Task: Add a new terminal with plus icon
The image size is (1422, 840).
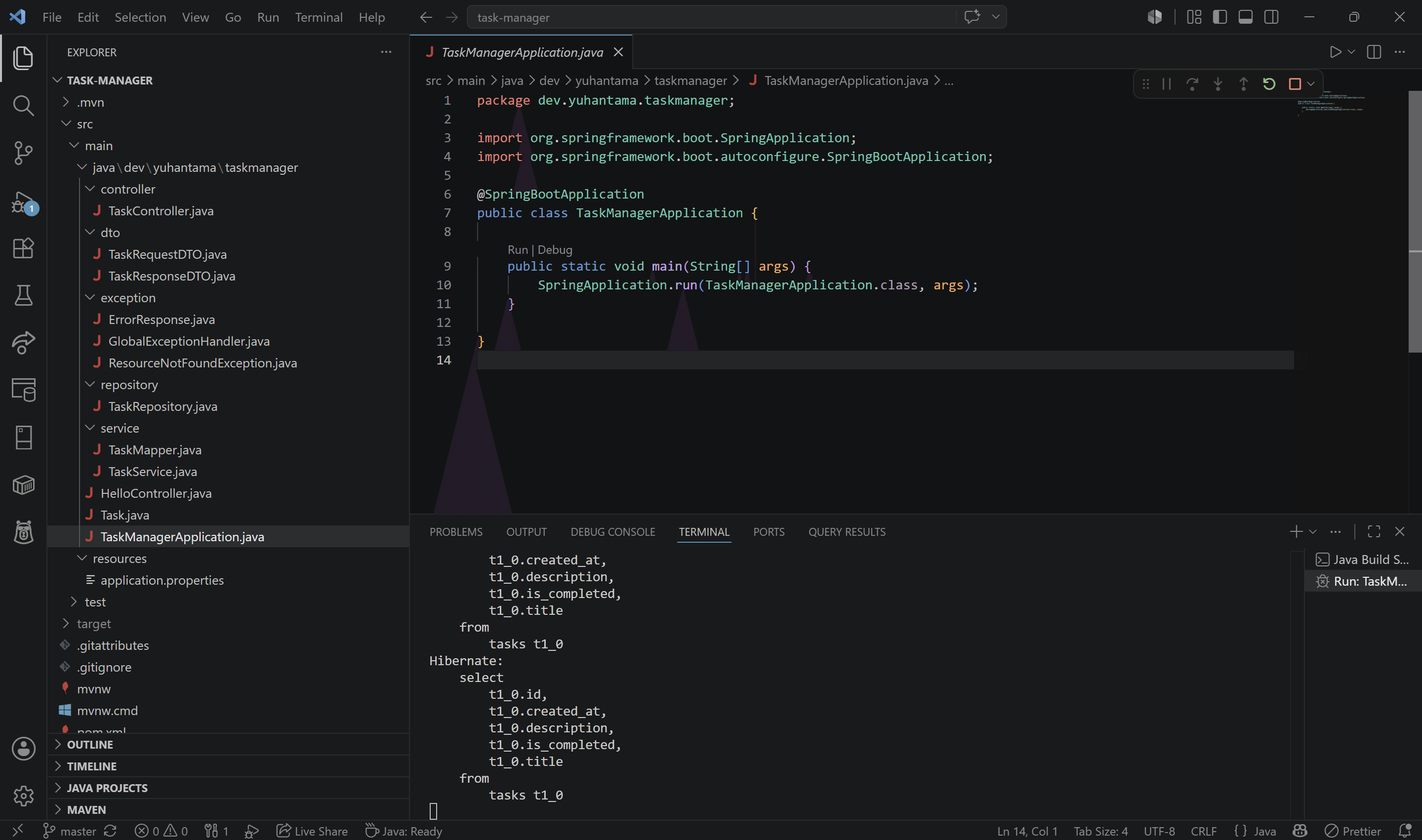Action: click(x=1296, y=531)
